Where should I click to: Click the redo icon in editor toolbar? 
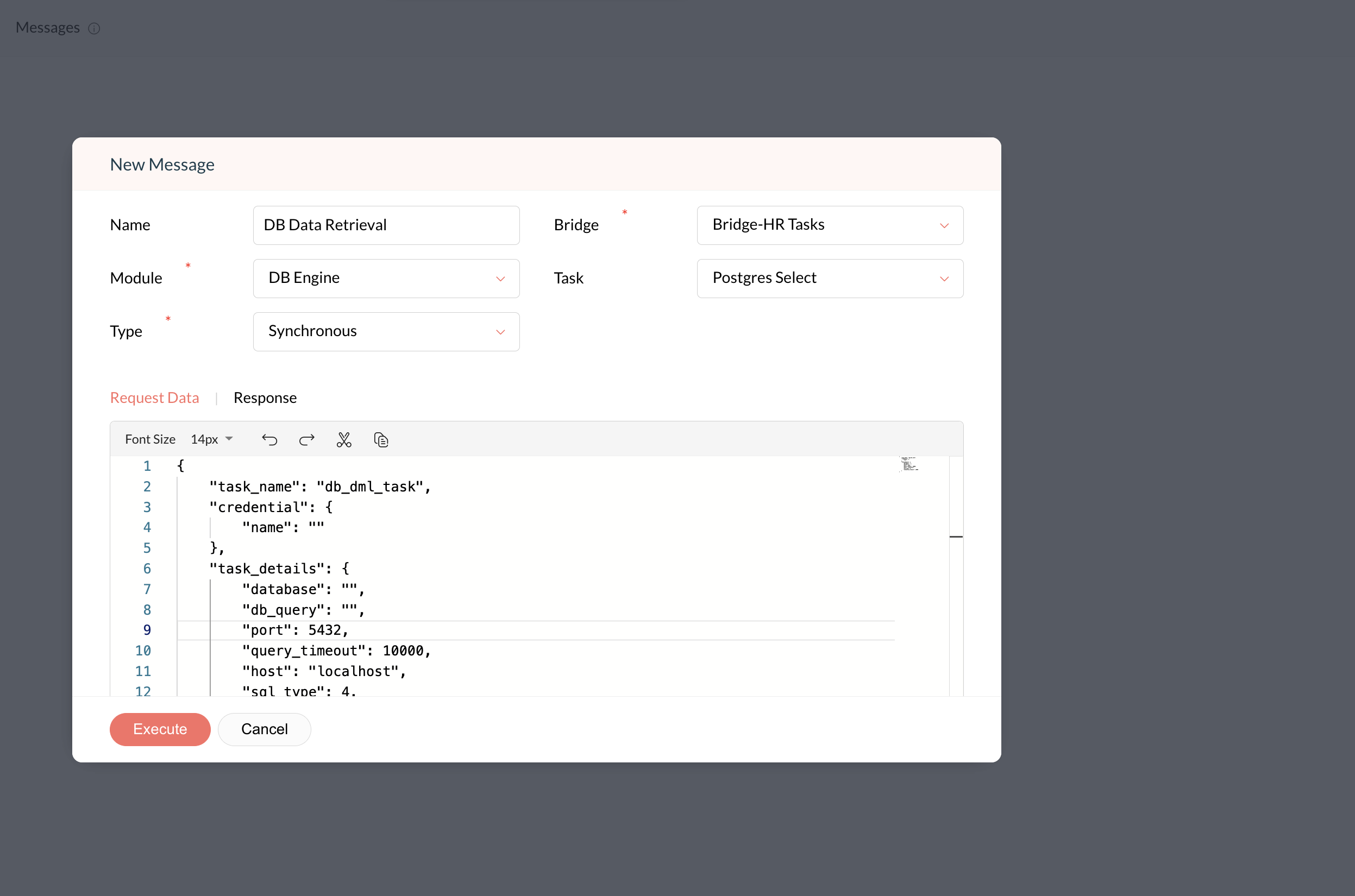[306, 439]
